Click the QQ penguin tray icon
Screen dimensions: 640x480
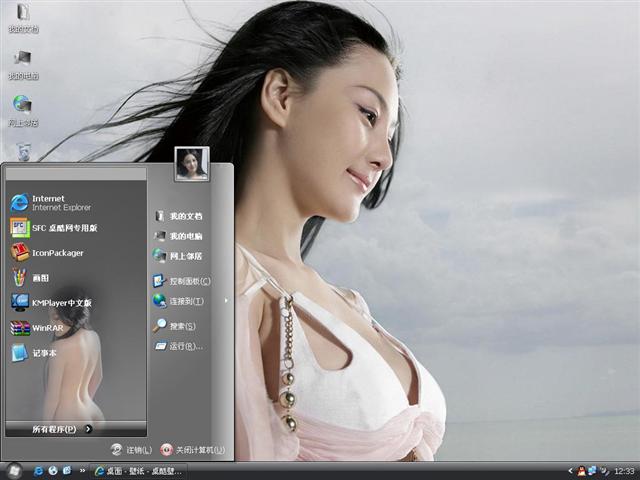pos(581,471)
